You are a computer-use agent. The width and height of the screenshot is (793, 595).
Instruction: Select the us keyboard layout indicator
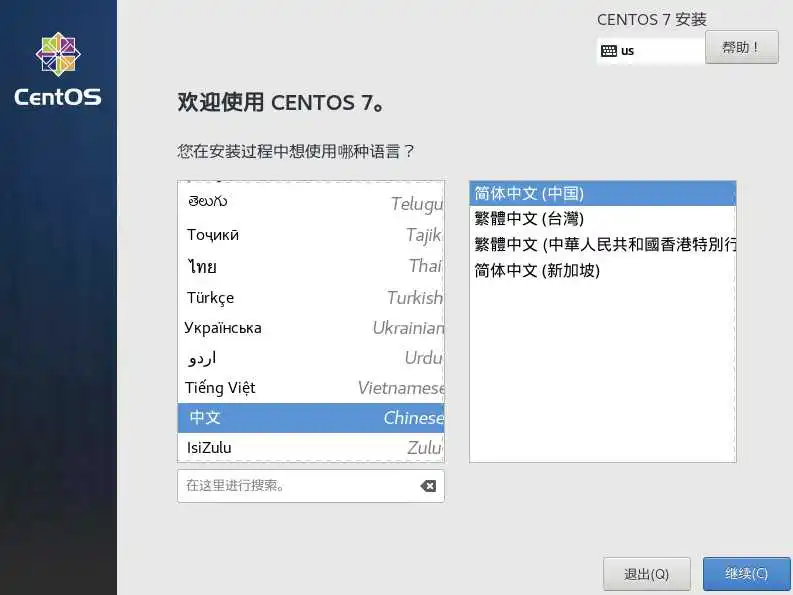click(650, 51)
